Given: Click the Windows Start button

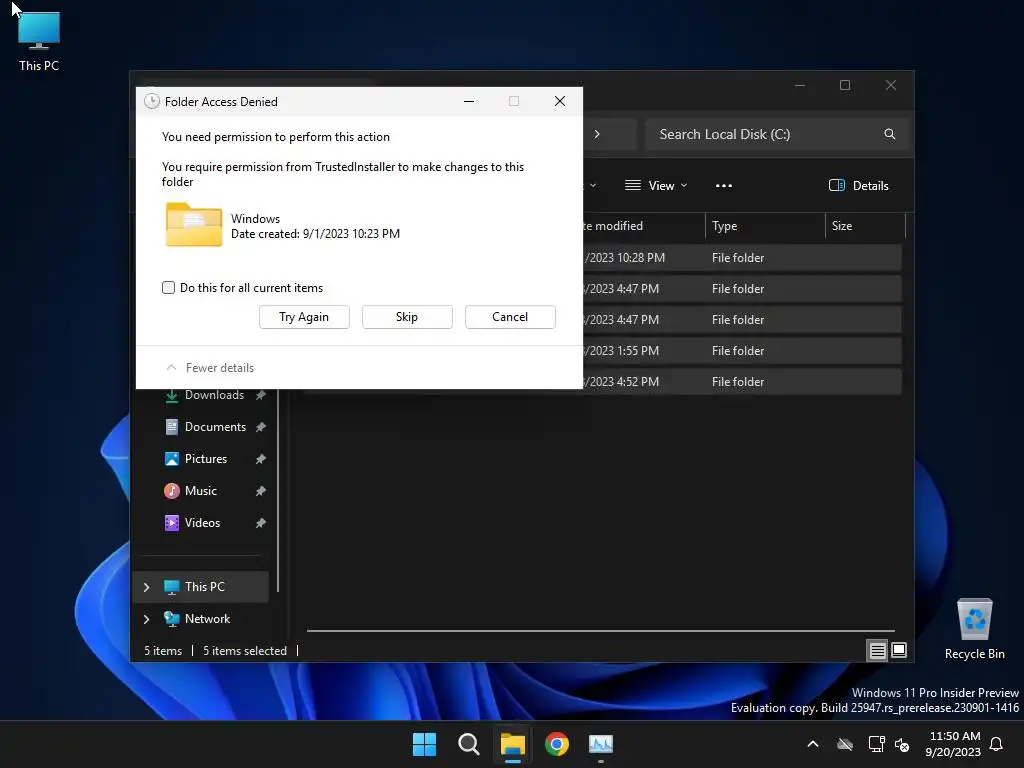Looking at the screenshot, I should (x=424, y=744).
